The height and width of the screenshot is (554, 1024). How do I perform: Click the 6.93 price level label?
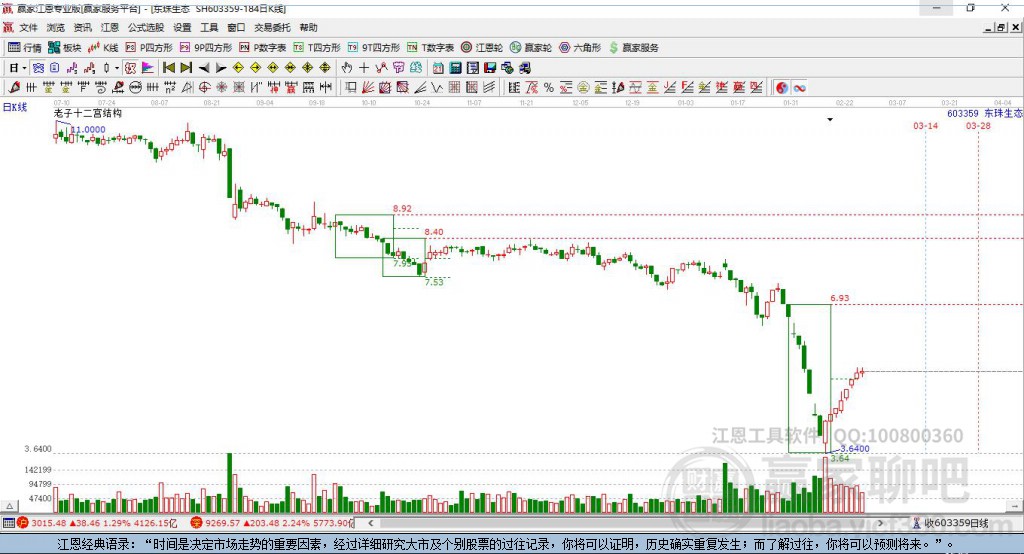point(840,298)
